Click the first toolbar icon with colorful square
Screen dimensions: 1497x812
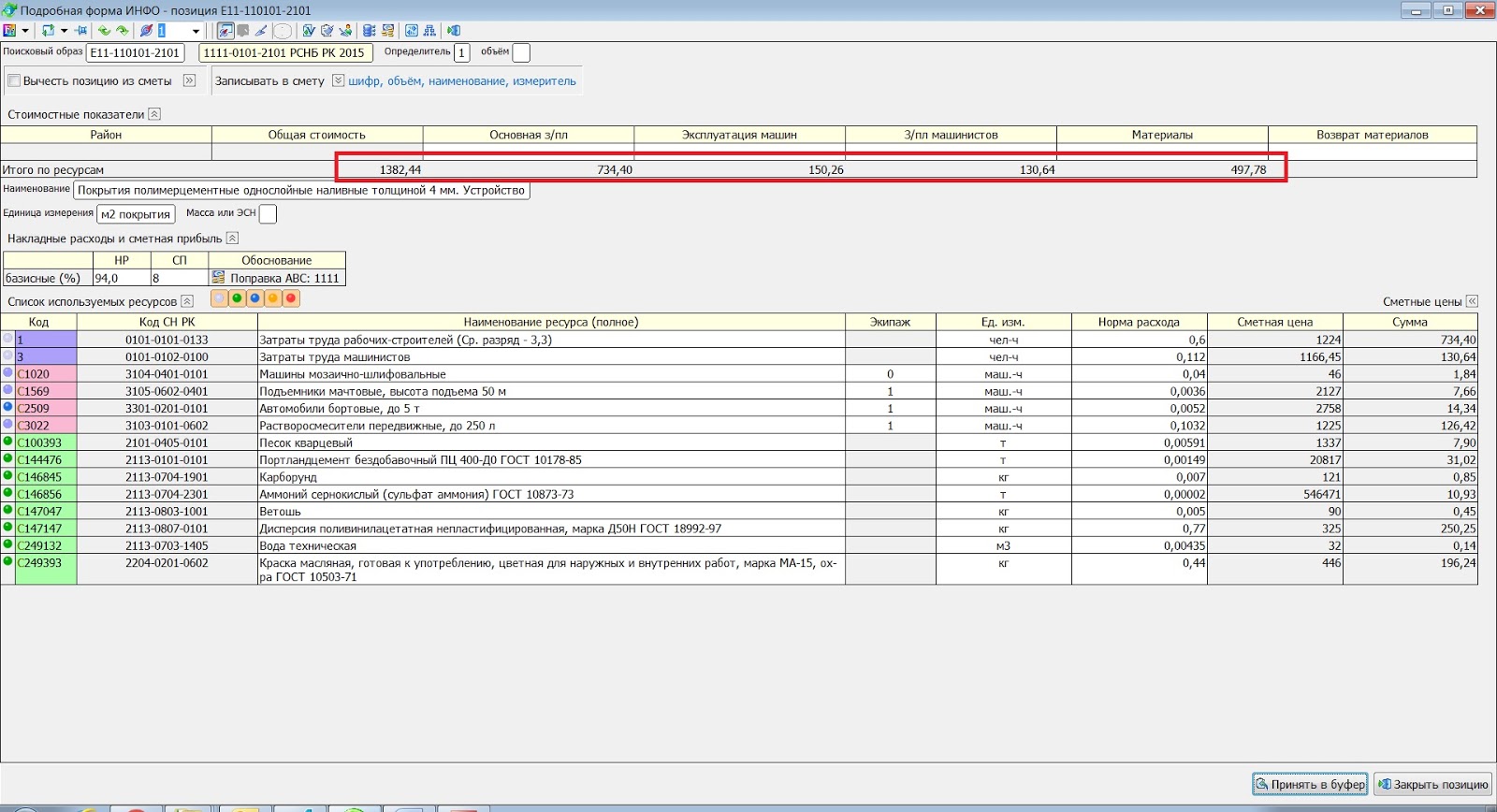(x=9, y=31)
